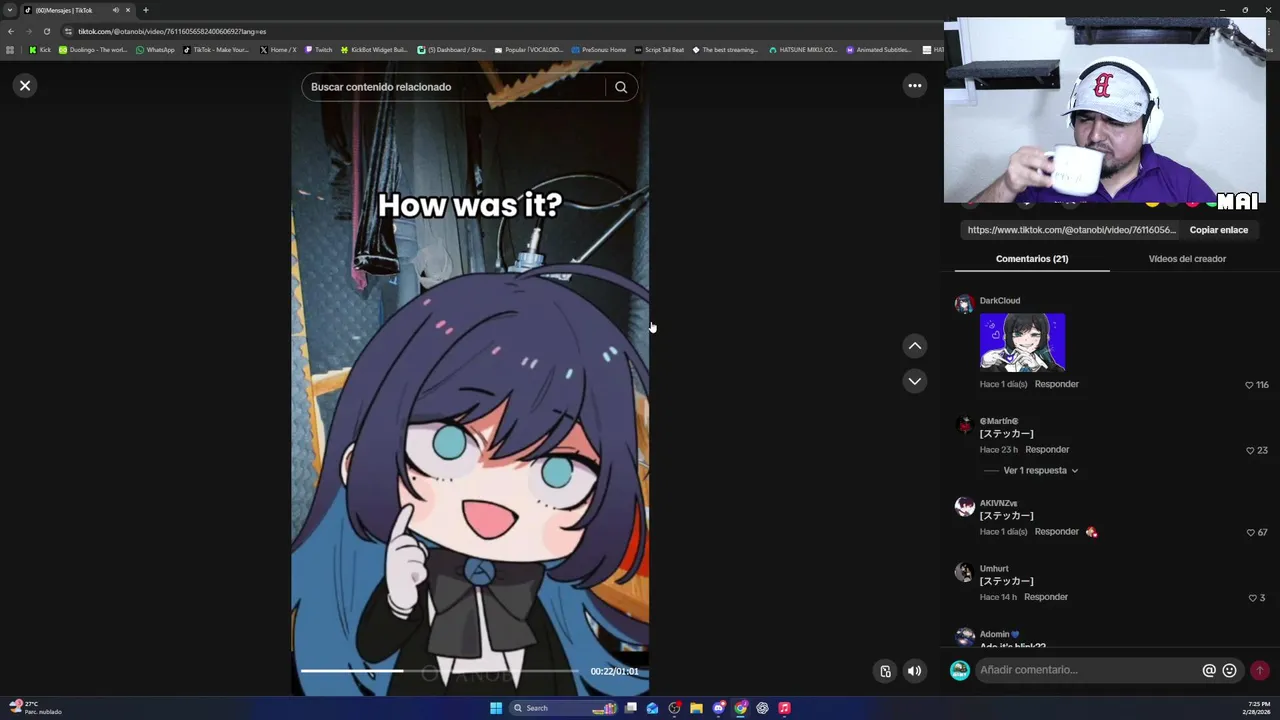Go to previous video with up chevron
The width and height of the screenshot is (1280, 720).
tap(914, 346)
